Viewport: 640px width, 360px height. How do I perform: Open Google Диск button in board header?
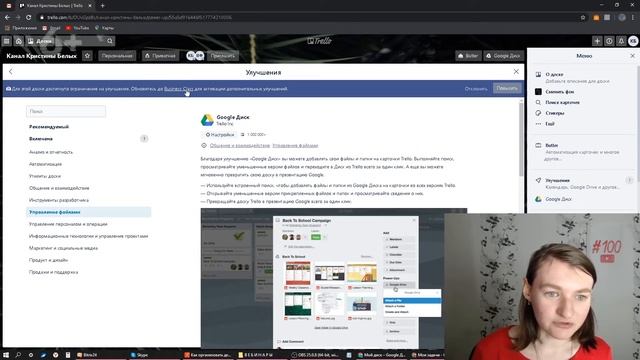[x=503, y=56]
